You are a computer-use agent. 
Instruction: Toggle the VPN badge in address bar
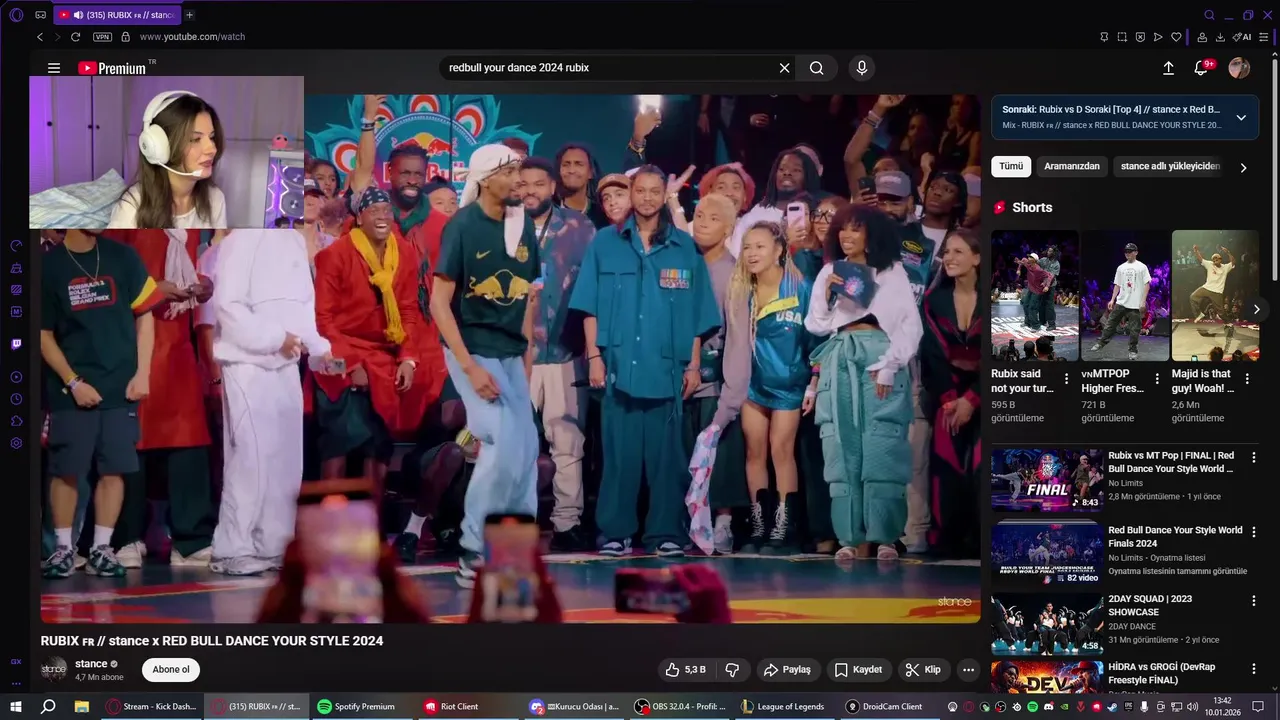(102, 37)
